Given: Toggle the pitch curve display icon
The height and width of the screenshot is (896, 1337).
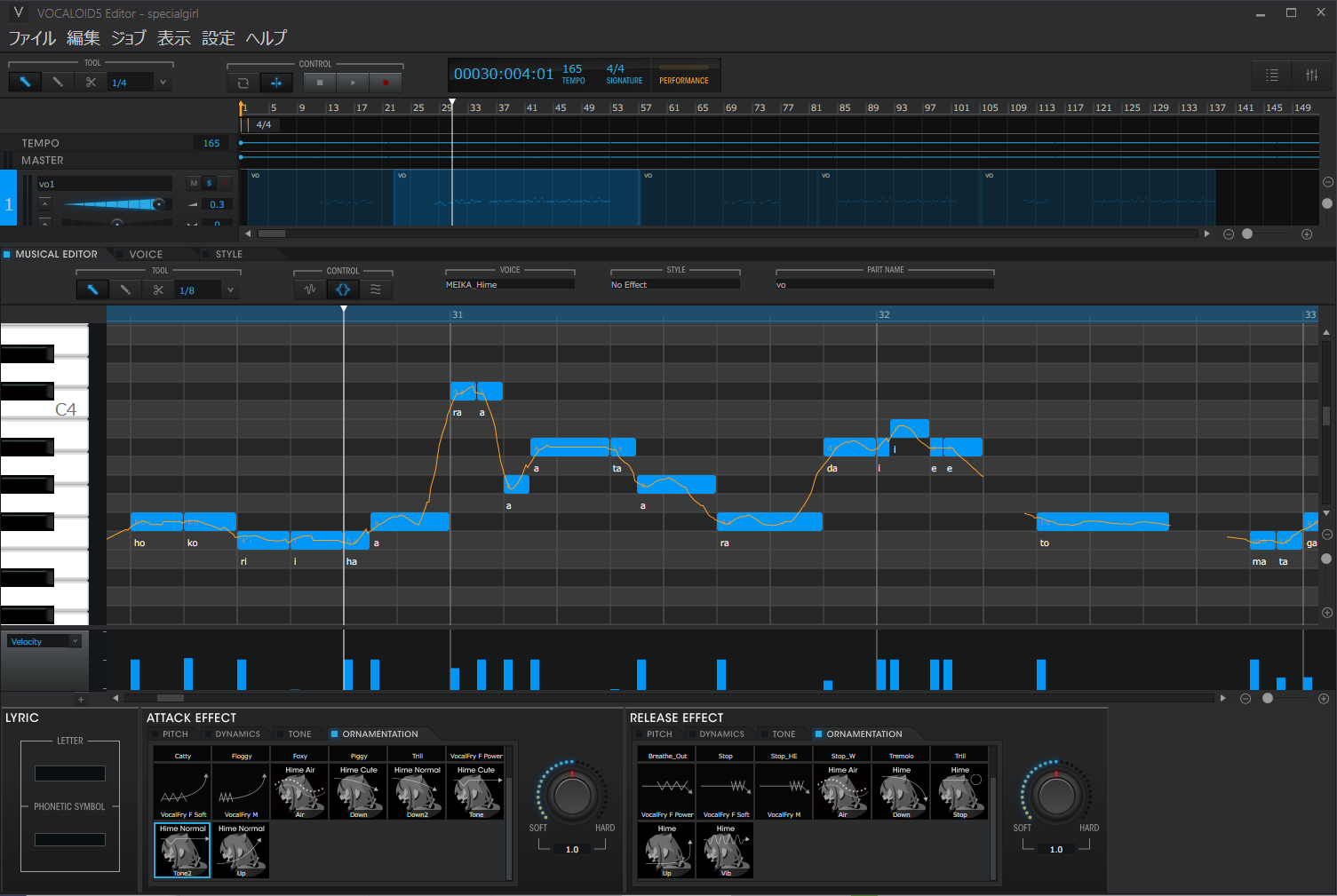Looking at the screenshot, I should pos(310,289).
